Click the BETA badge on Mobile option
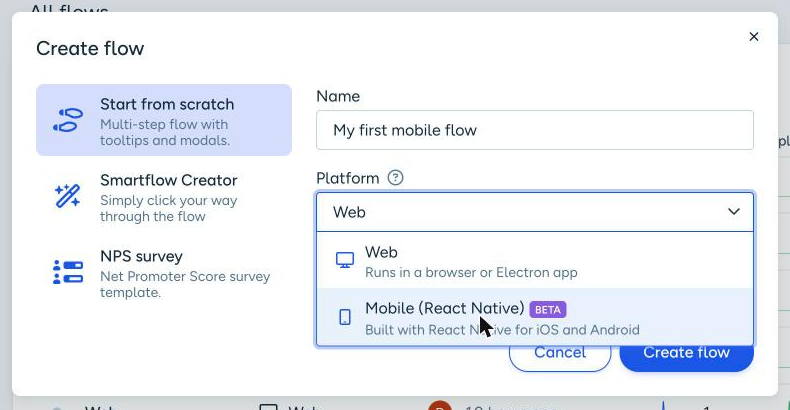Image resolution: width=790 pixels, height=410 pixels. pos(548,309)
